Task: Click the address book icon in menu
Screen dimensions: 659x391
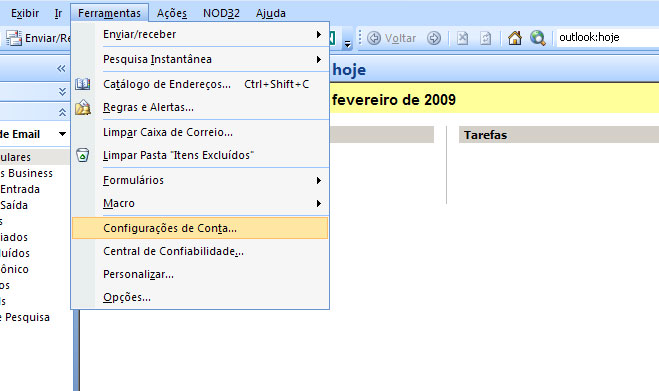Action: 83,84
